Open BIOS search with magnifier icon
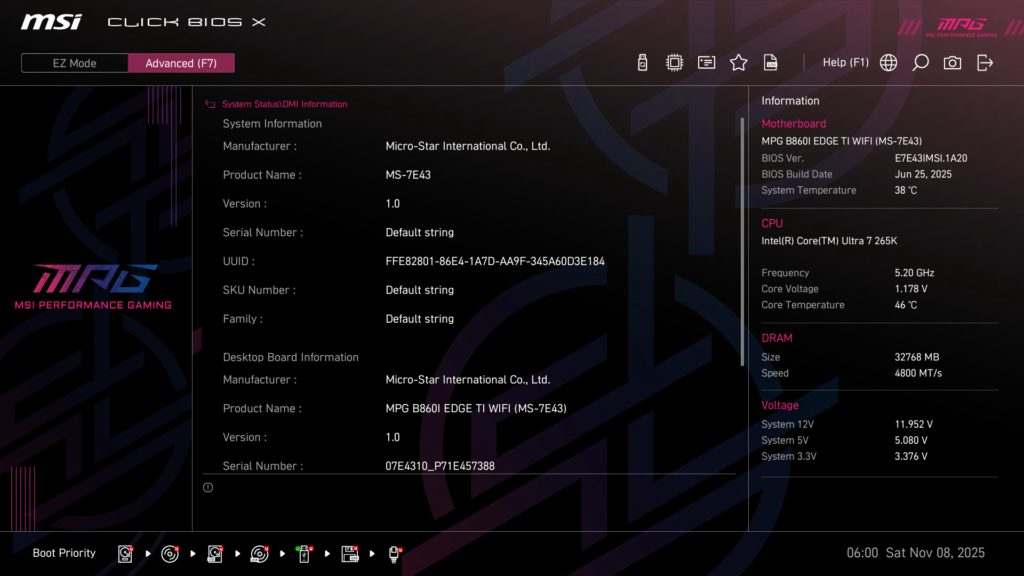The height and width of the screenshot is (576, 1024). 920,61
